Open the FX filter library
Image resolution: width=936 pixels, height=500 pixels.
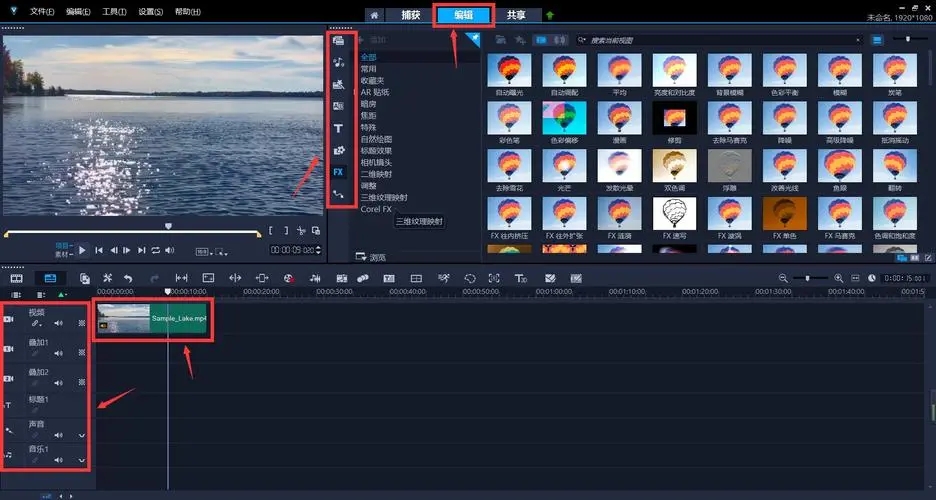[x=338, y=172]
